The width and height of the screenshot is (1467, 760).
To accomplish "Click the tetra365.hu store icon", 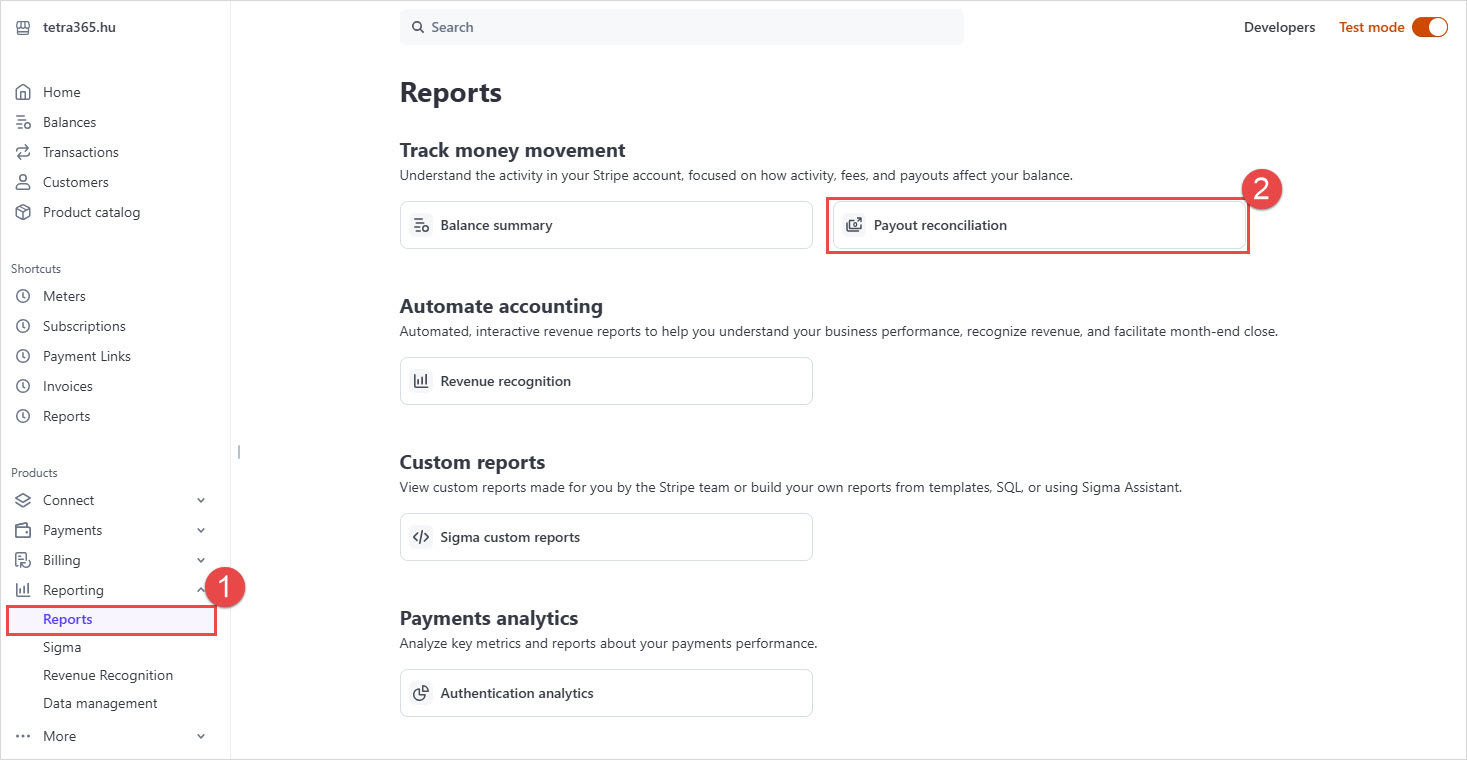I will [x=23, y=28].
